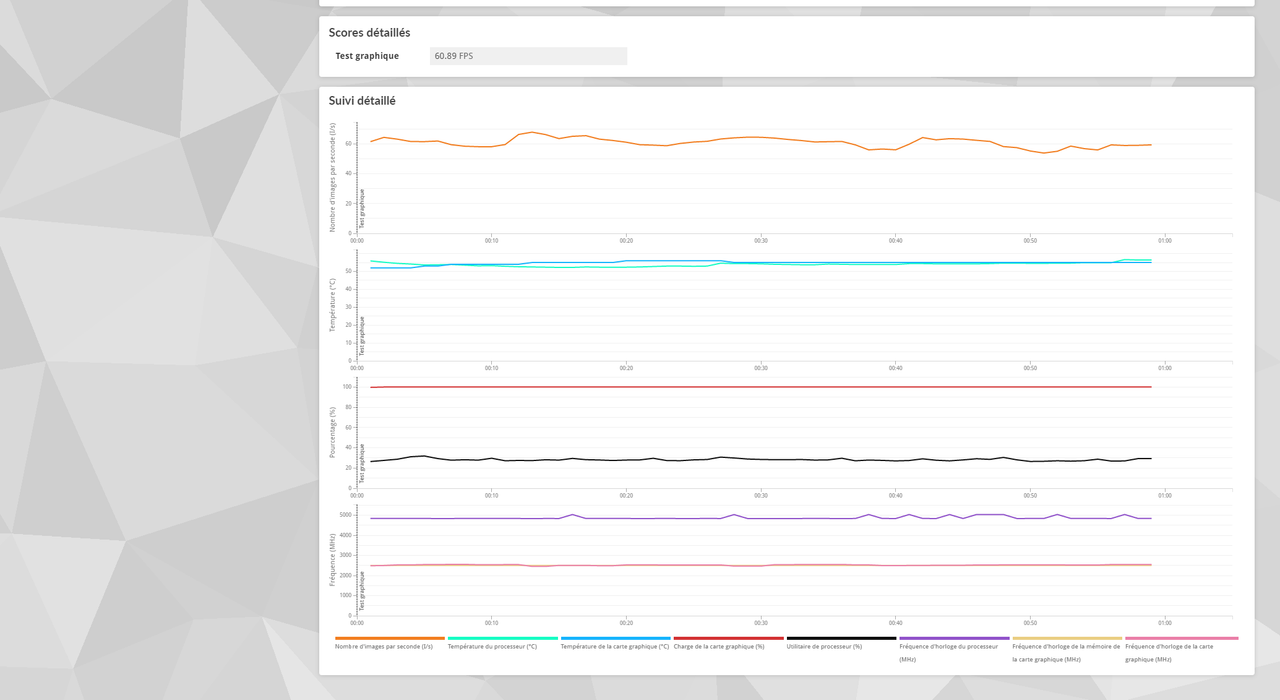Click the black CPU utilization line

point(760,459)
